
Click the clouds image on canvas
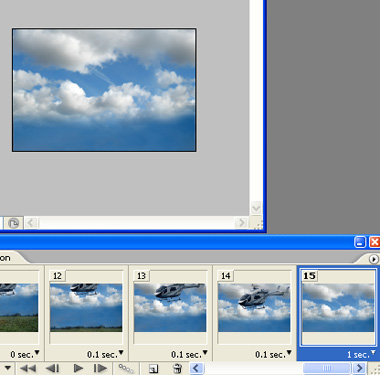coord(104,90)
